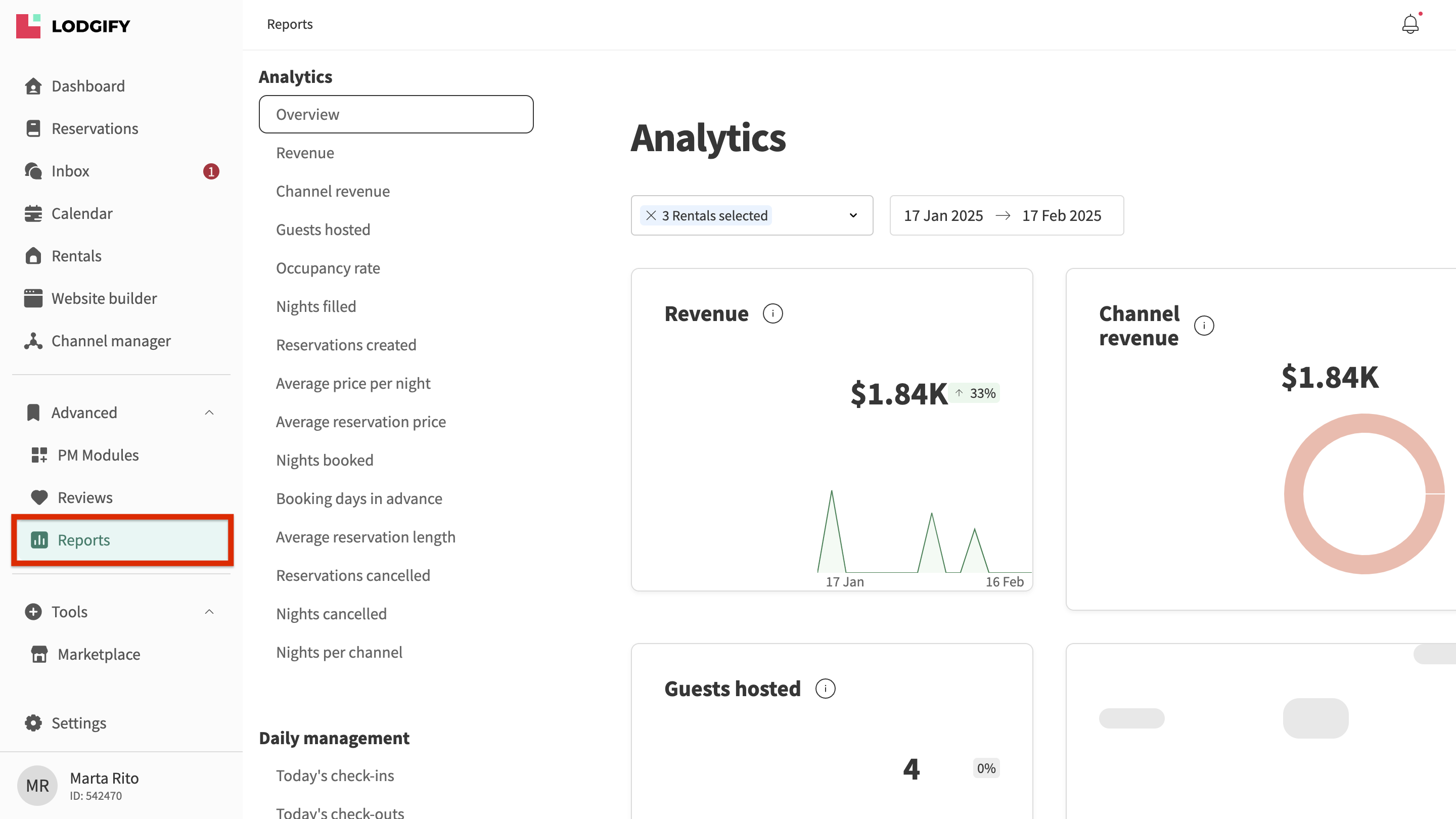
Task: Open the Calendar sidebar item
Action: point(81,214)
